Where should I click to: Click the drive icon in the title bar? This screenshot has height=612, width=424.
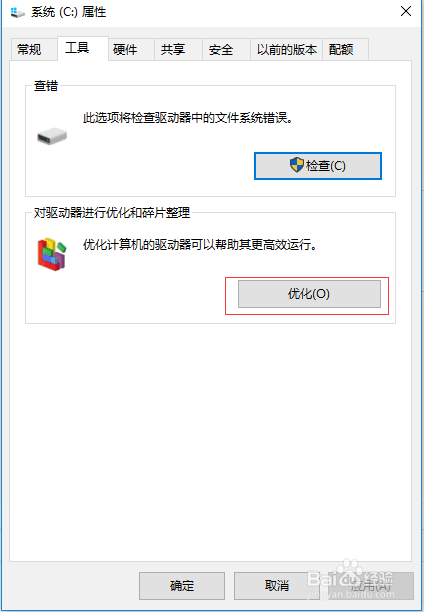click(17, 12)
